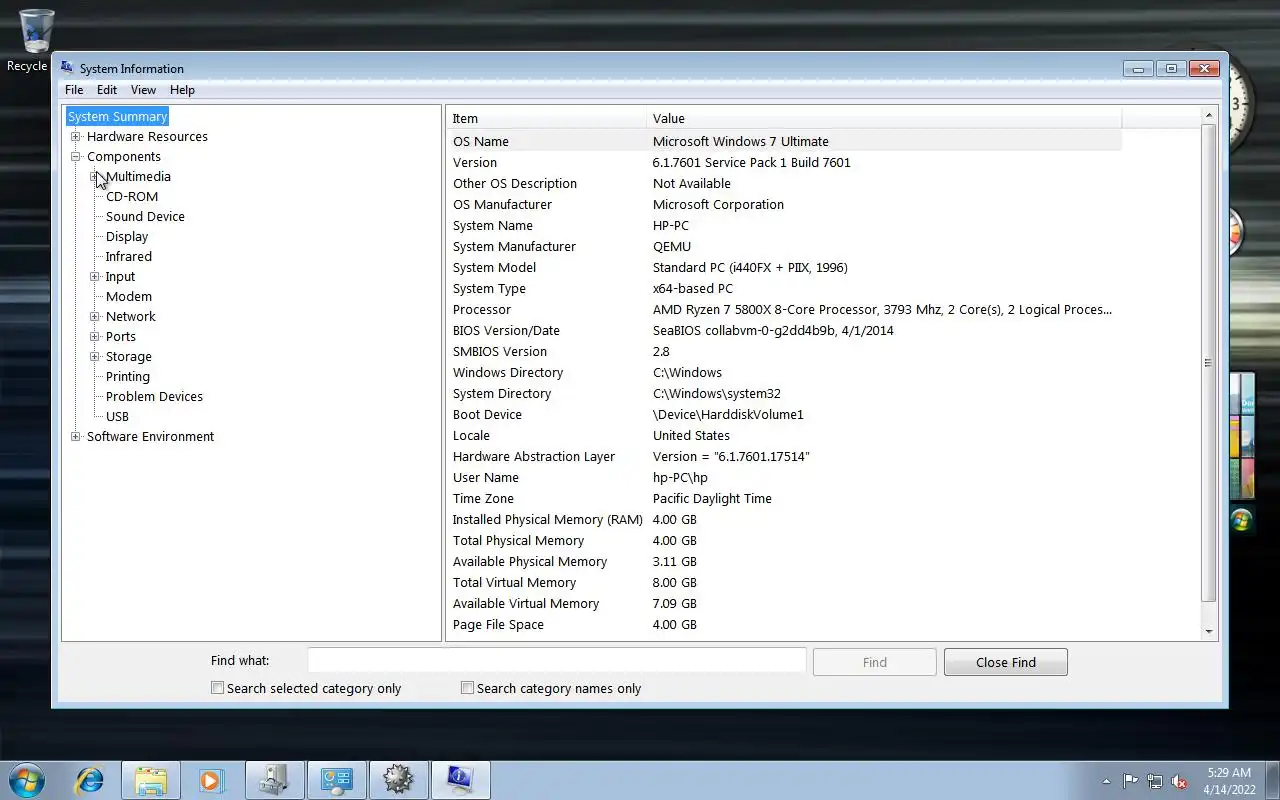Expand the Ports node
Image resolution: width=1280 pixels, height=800 pixels.
[x=94, y=336]
